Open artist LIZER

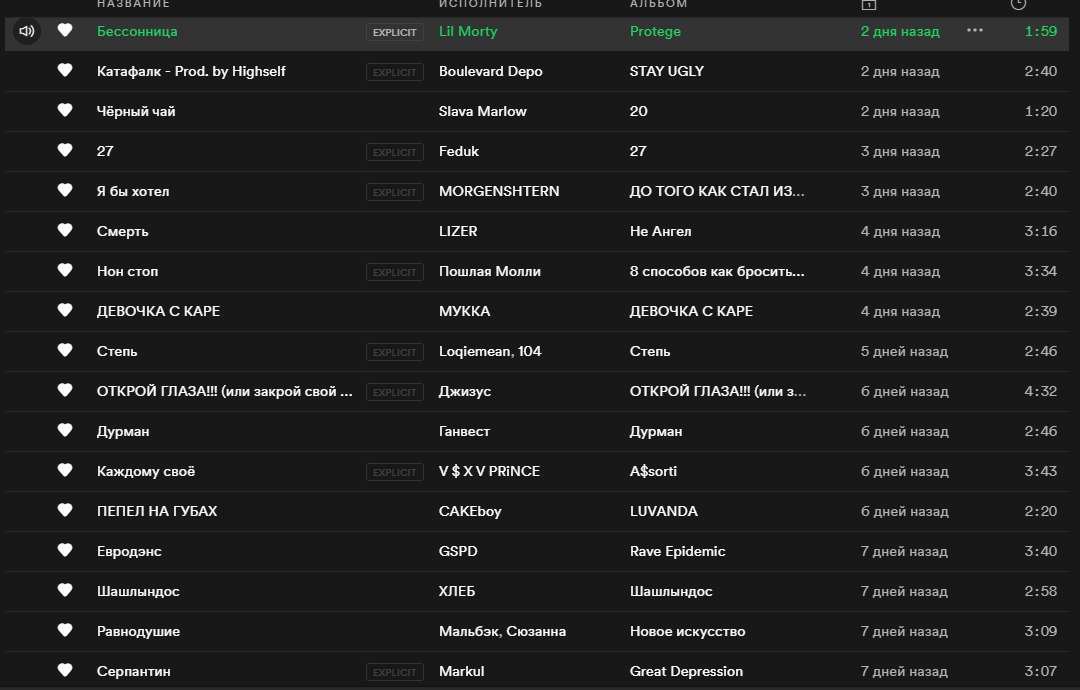[458, 231]
